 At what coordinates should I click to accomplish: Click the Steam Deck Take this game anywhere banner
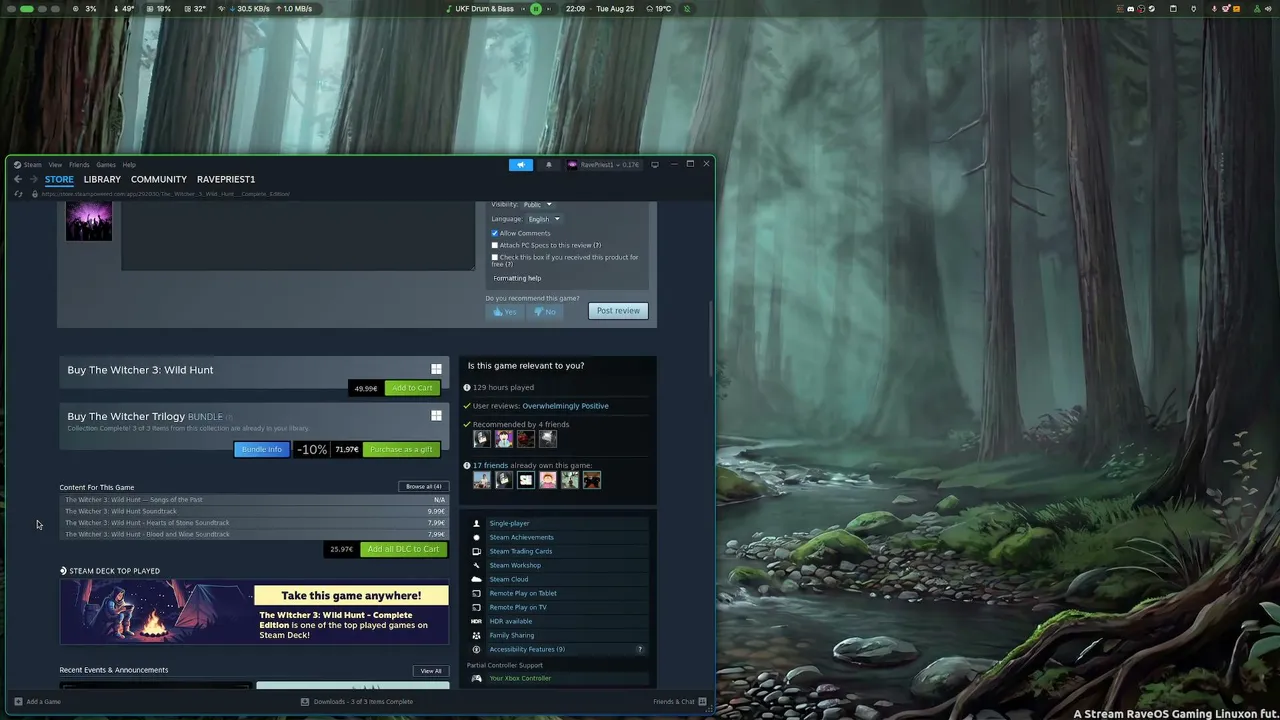[x=254, y=613]
